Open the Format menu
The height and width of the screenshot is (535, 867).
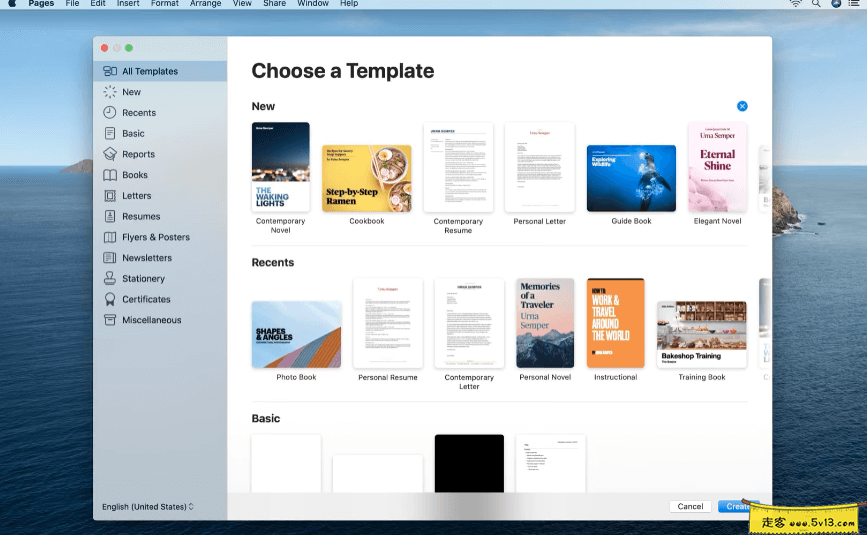(x=165, y=4)
